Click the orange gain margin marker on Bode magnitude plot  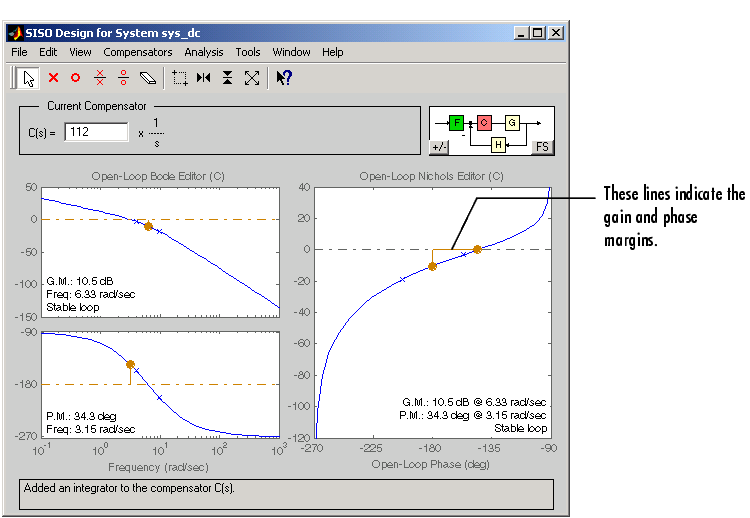148,226
